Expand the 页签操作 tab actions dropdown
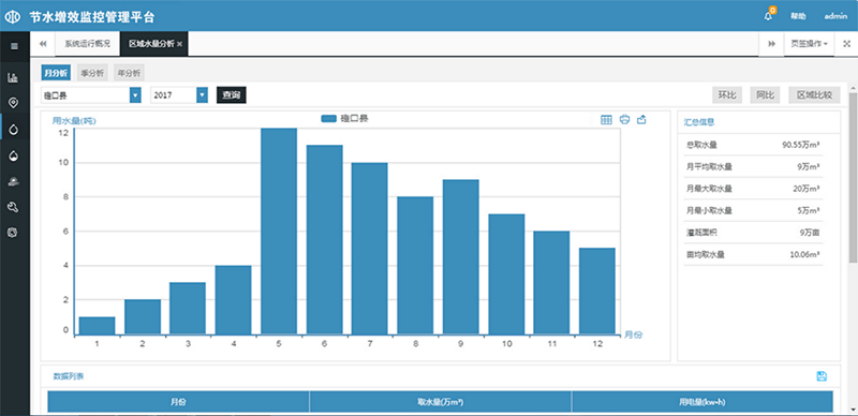 (x=809, y=44)
